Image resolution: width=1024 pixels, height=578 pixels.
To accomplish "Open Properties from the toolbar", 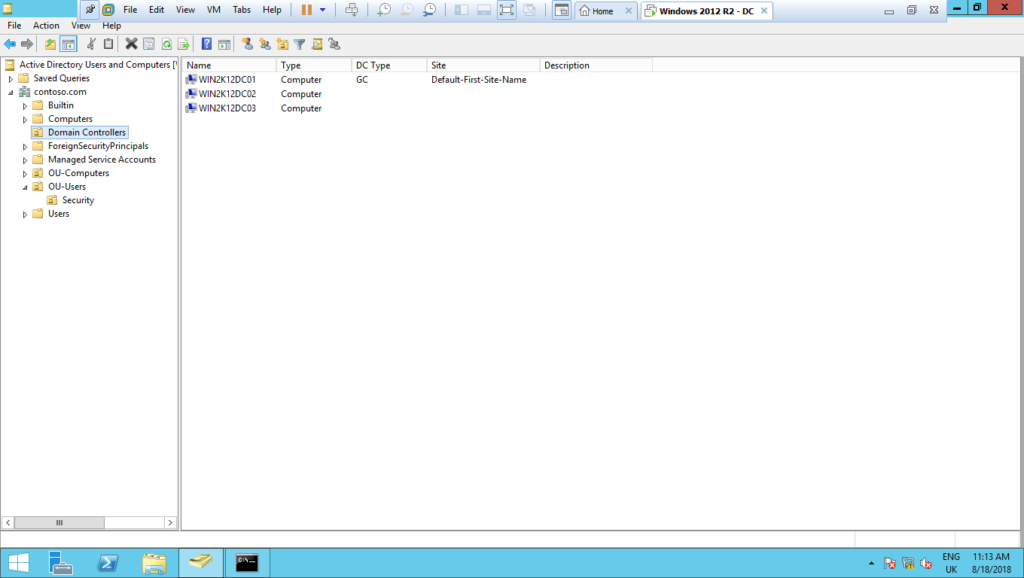I will pos(149,44).
